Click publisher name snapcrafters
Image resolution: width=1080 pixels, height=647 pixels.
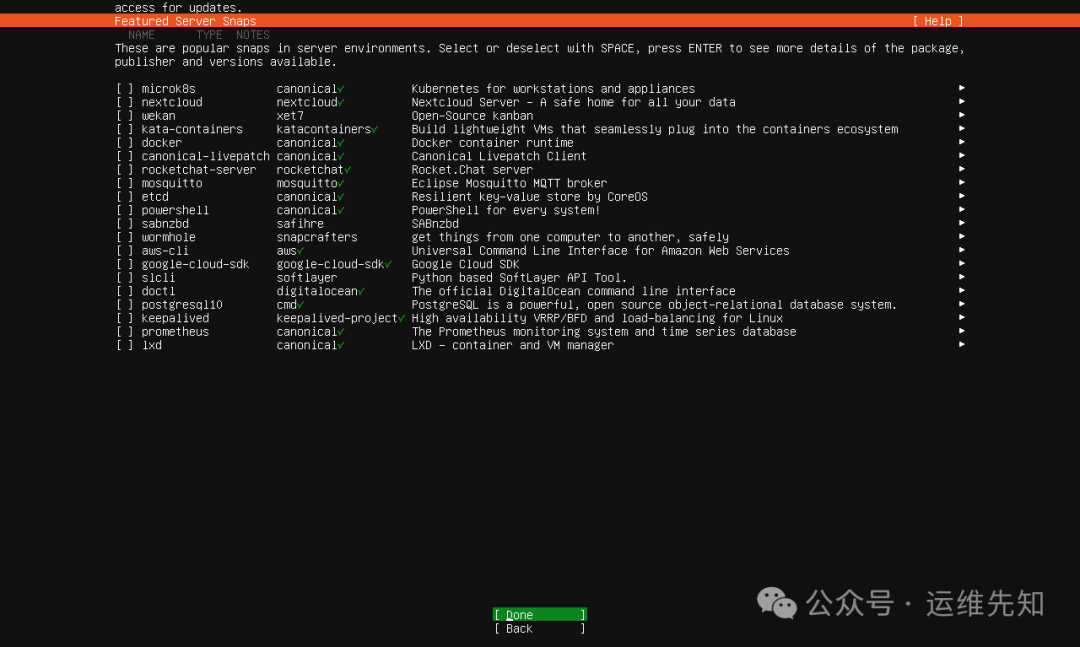coord(317,237)
